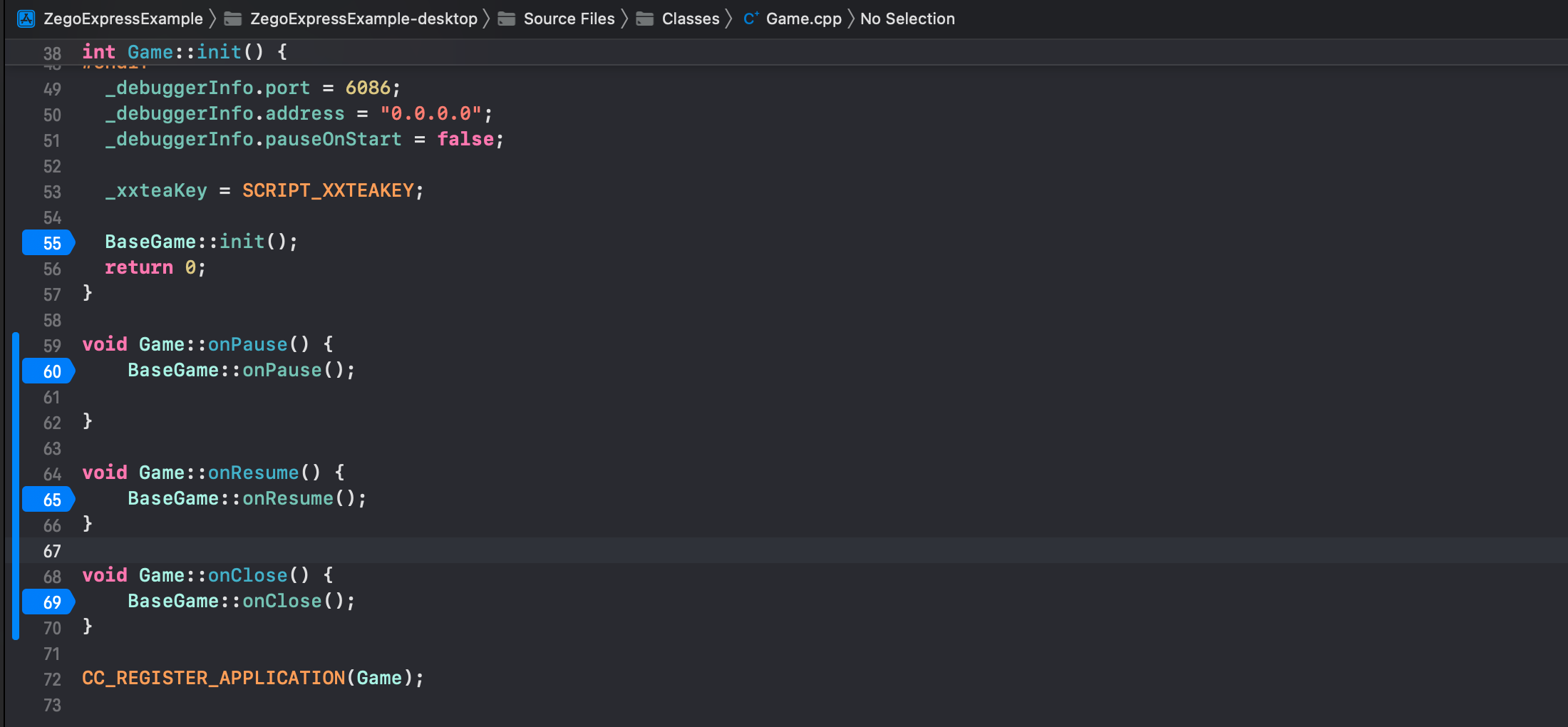
Task: Click the C++ file icon before Game.cpp
Action: point(751,19)
